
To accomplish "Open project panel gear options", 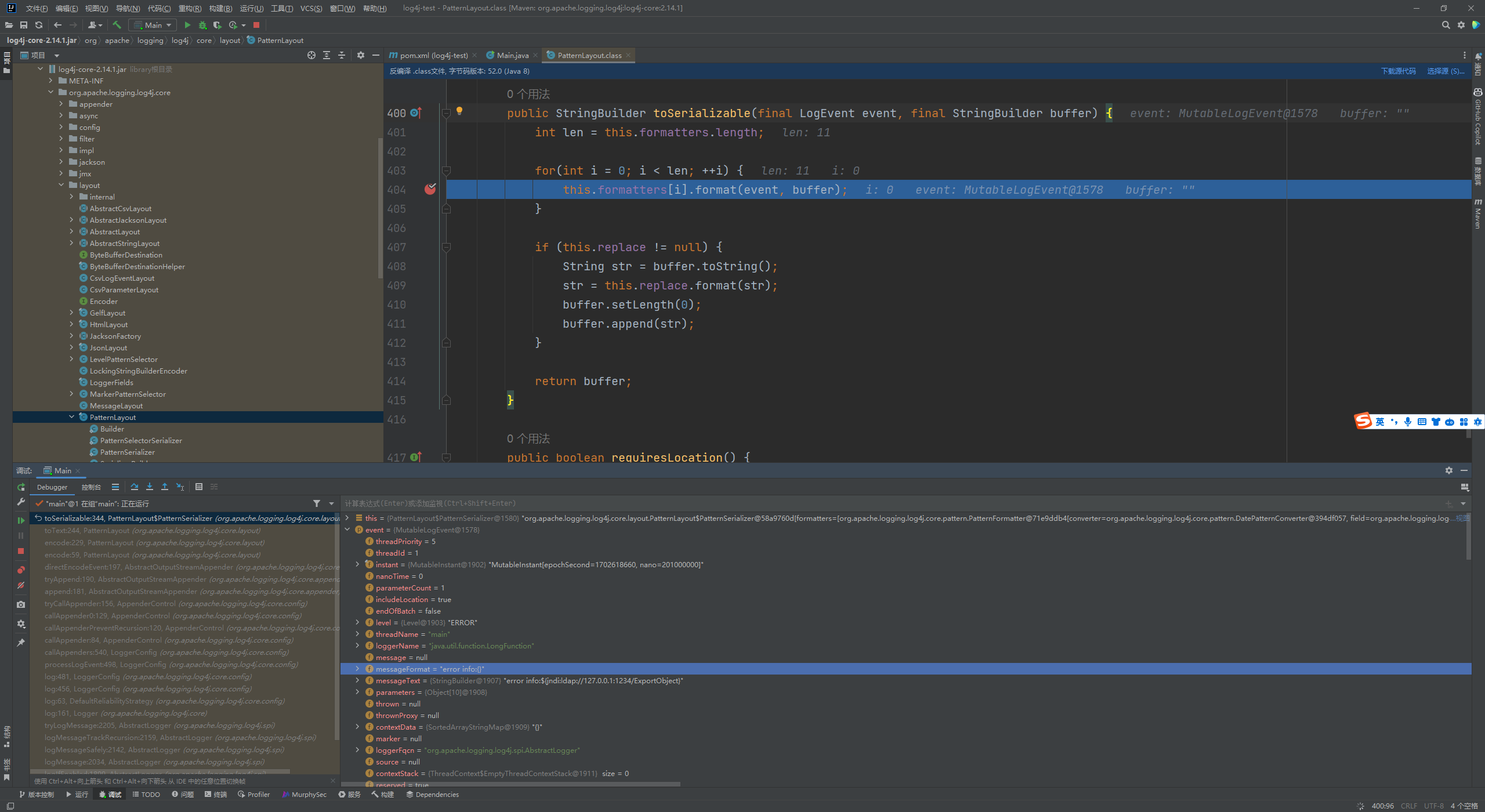I will tap(361, 55).
